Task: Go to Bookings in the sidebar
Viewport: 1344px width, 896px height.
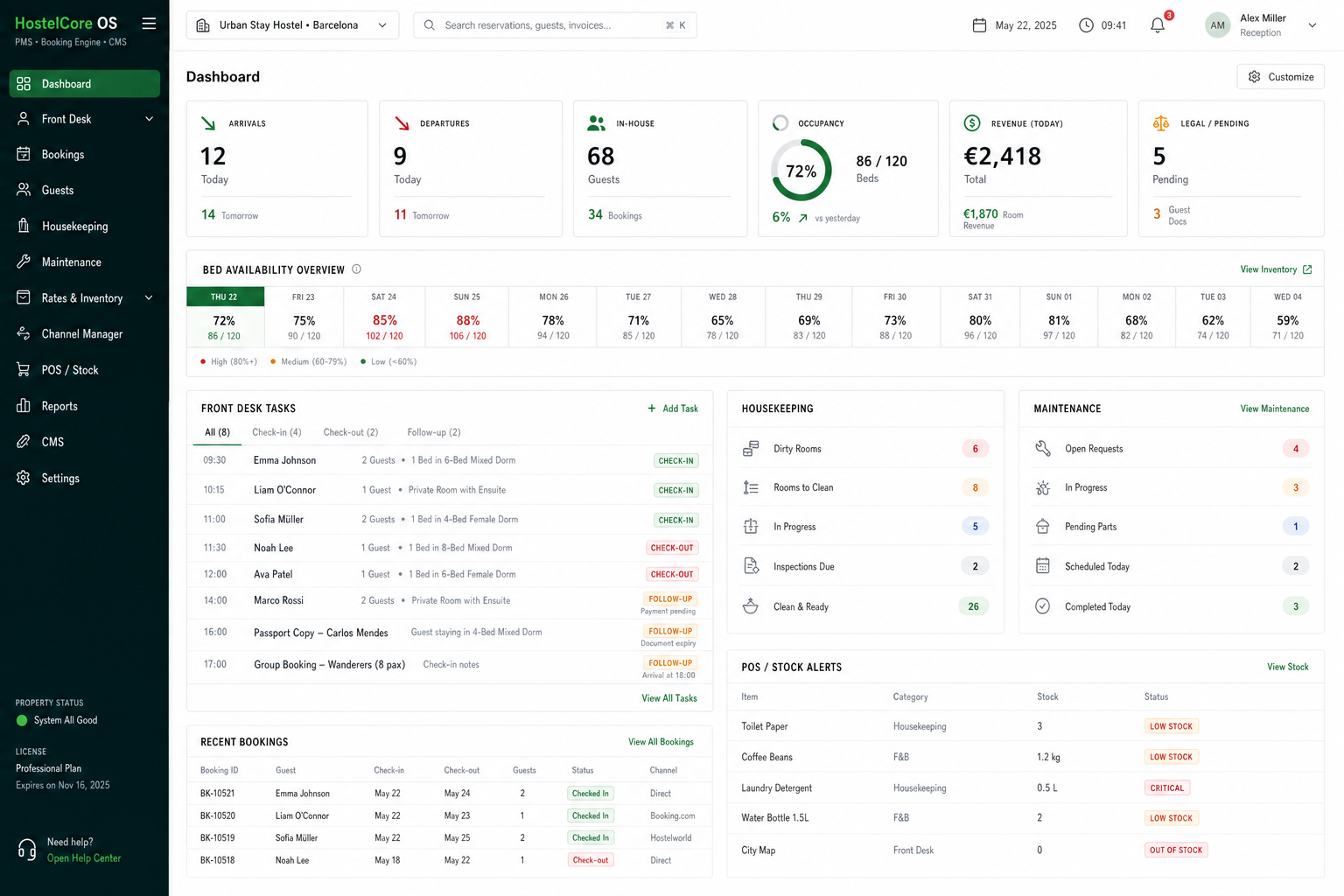Action: click(x=85, y=155)
